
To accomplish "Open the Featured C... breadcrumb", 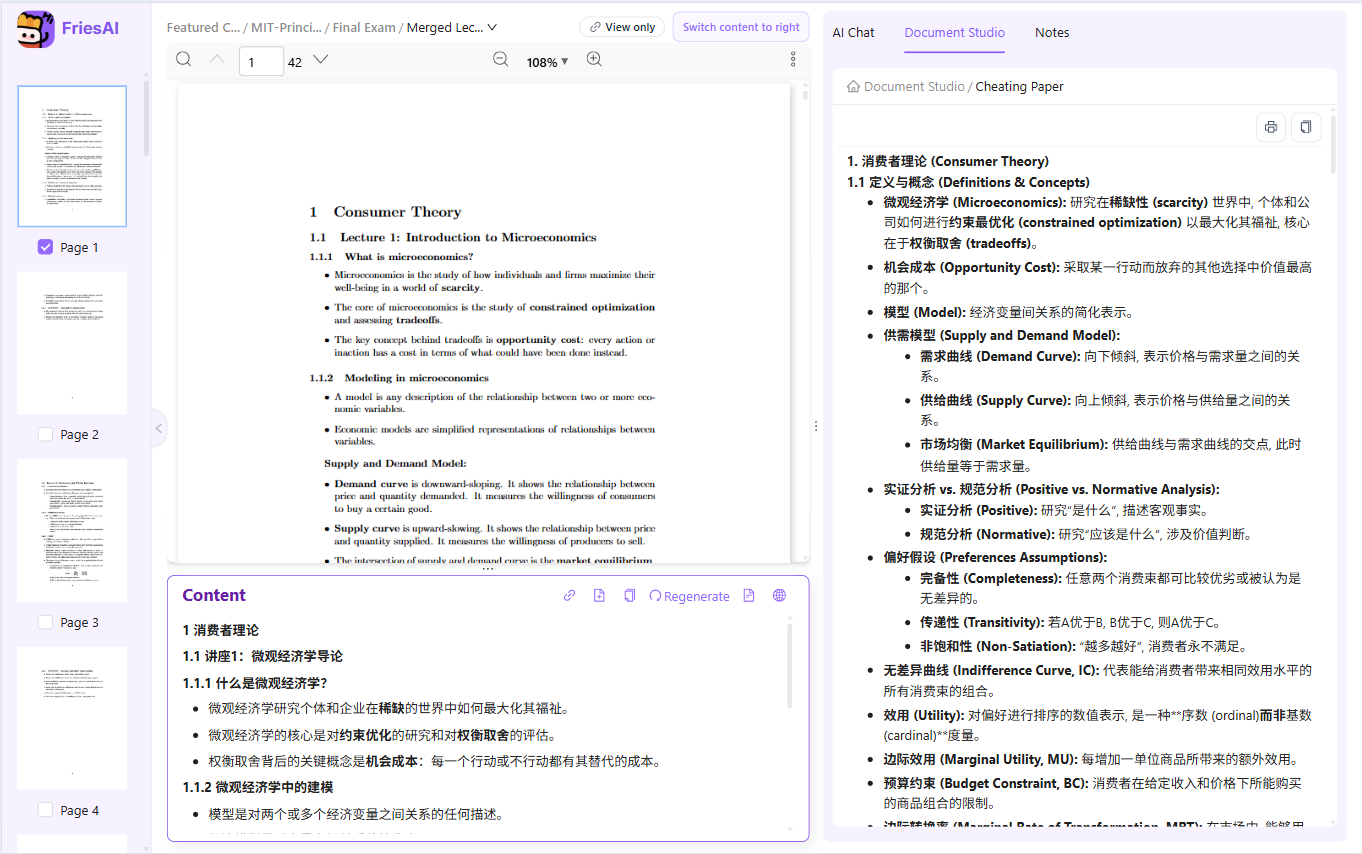I will tap(203, 28).
